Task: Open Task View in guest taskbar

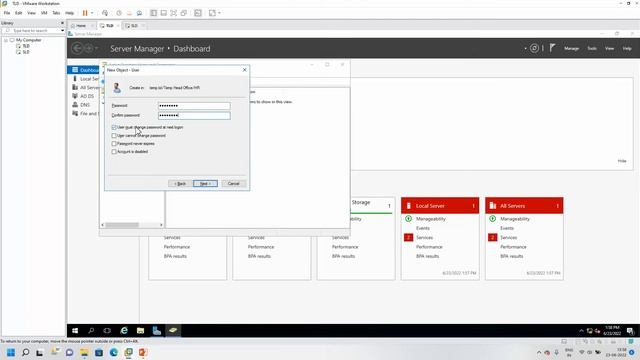Action: [x=107, y=331]
